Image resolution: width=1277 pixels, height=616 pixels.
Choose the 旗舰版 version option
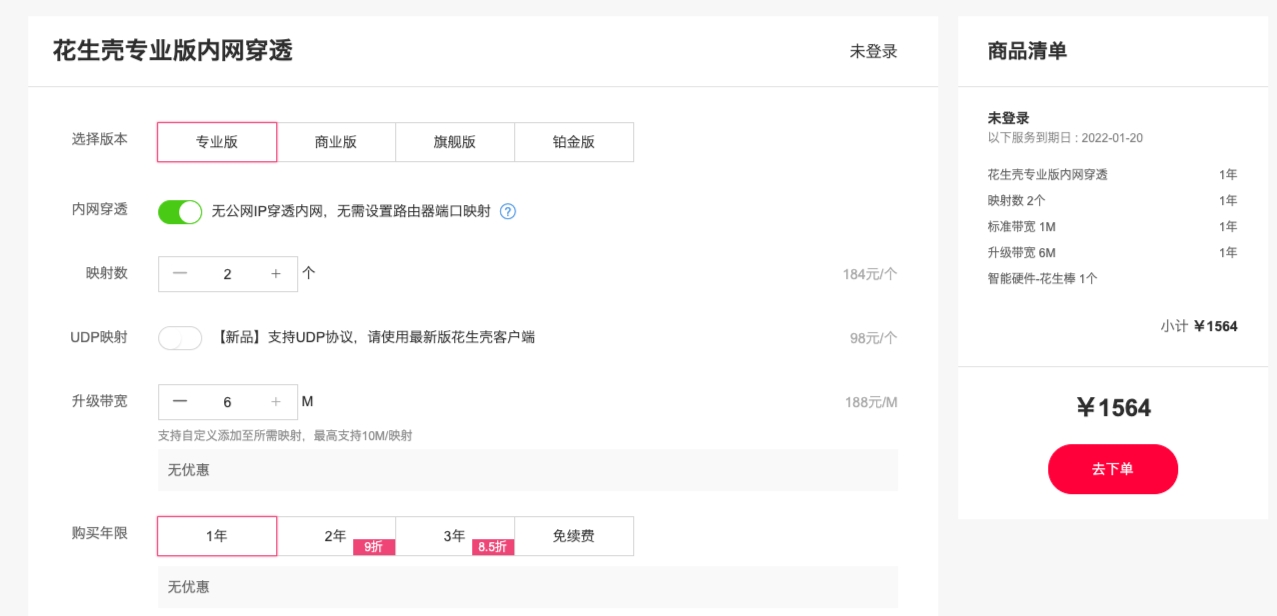coord(455,142)
